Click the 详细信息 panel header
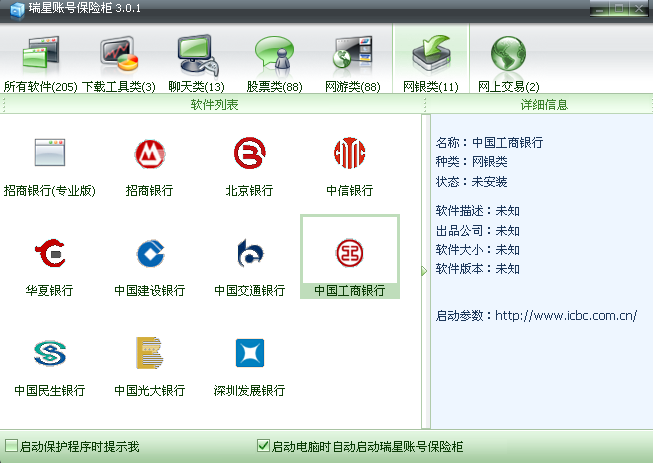 point(544,105)
